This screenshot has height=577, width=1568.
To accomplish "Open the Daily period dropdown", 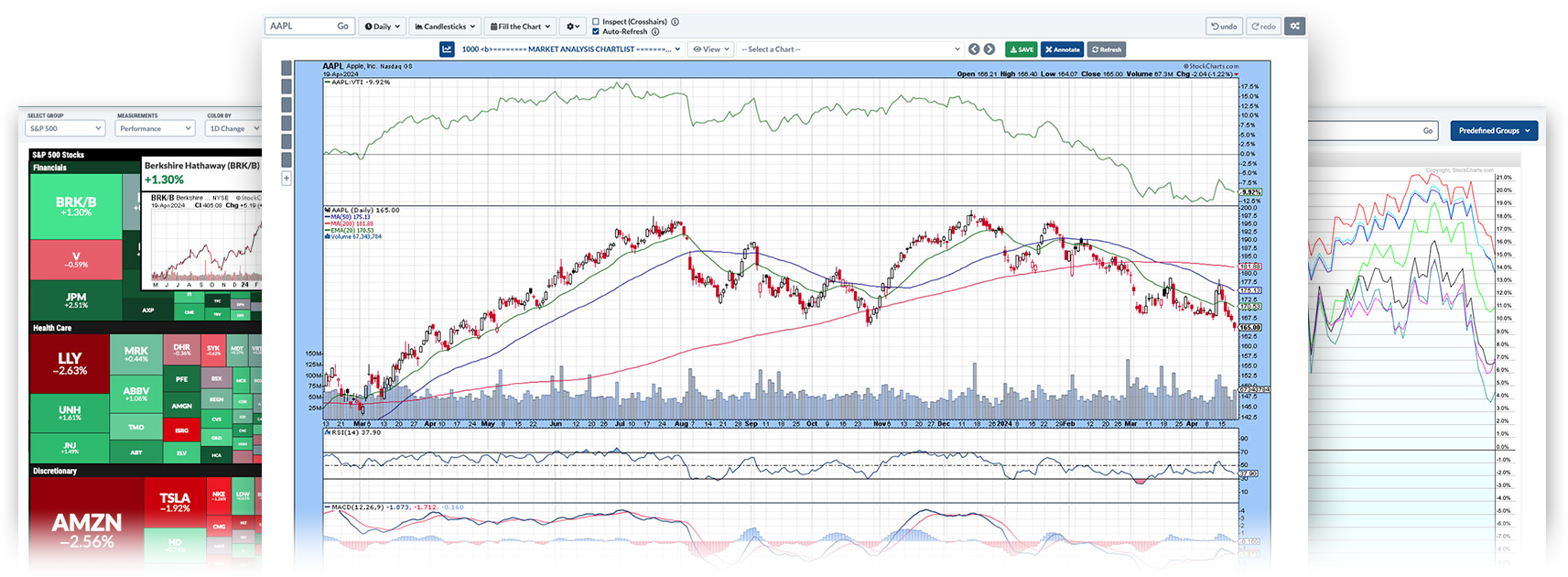I will (x=382, y=27).
